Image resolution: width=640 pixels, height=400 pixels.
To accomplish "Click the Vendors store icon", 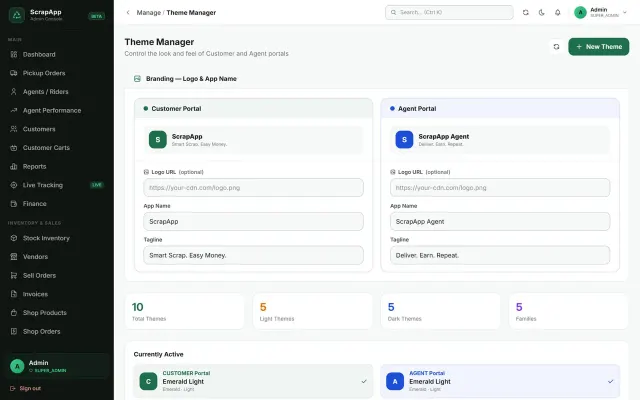I will [x=13, y=257].
